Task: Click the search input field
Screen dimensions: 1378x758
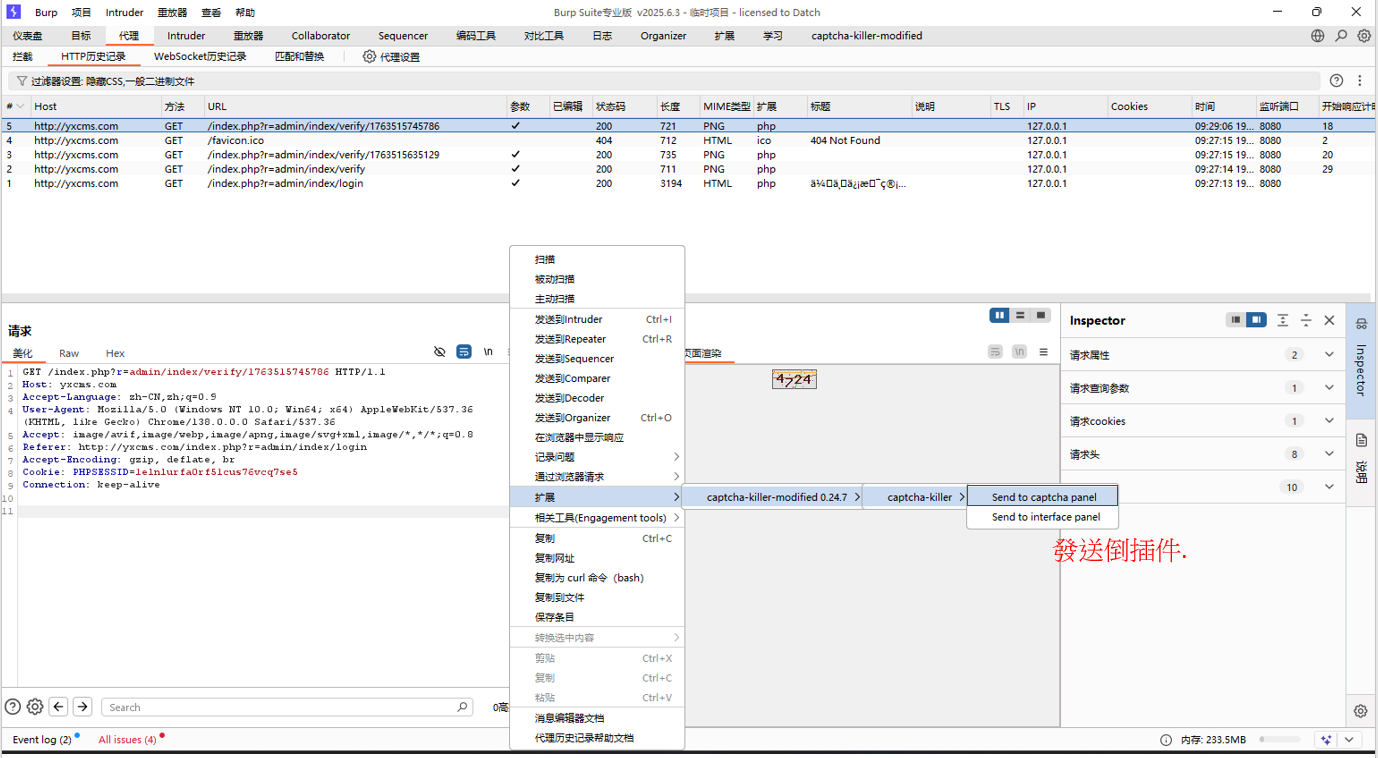Action: coord(287,707)
